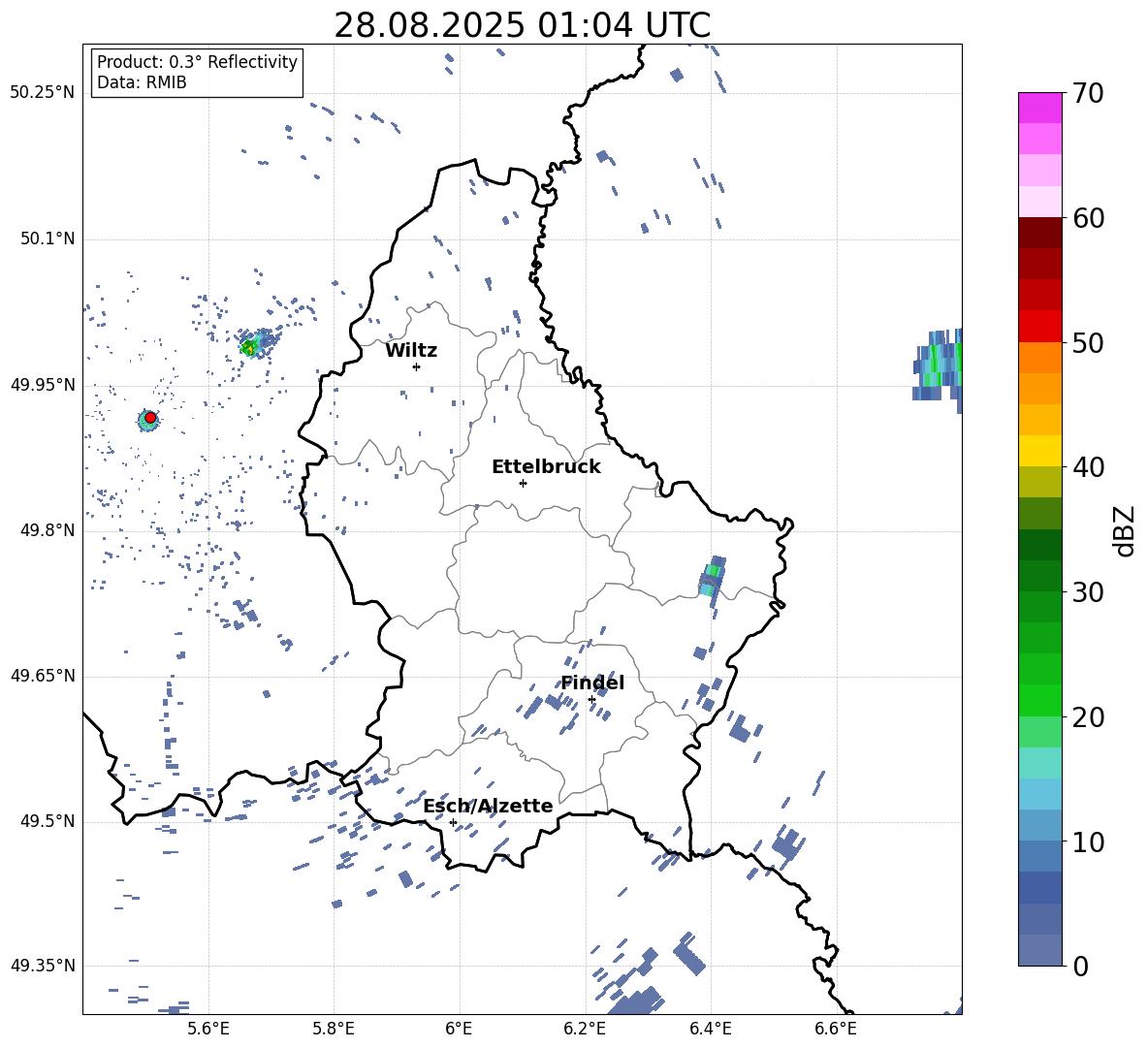This screenshot has width=1148, height=1048.
Task: Click the dBZ colorbar axis label
Action: click(x=1124, y=530)
